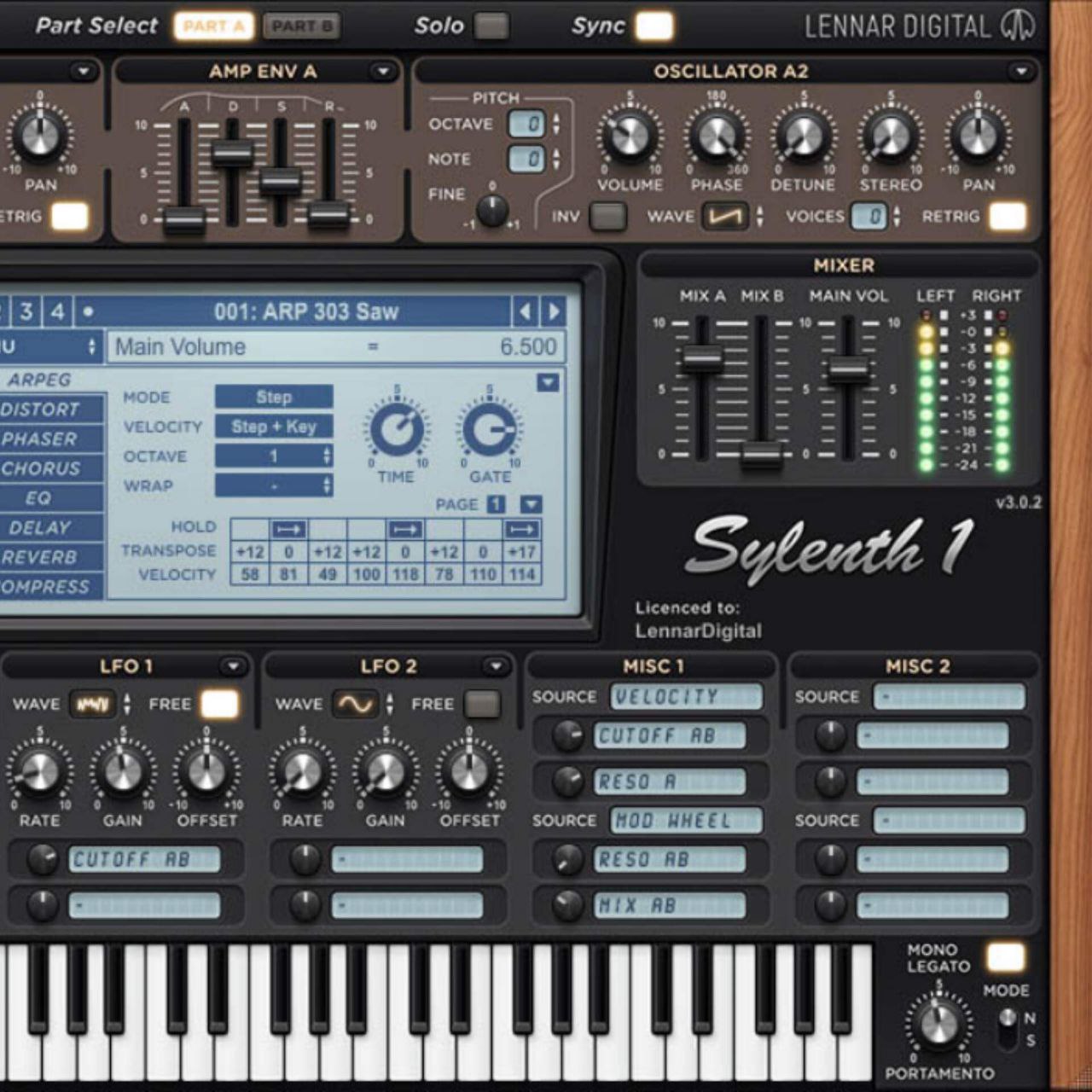Screen dimensions: 1092x1092
Task: Click the Page 1 button
Action: 496,505
